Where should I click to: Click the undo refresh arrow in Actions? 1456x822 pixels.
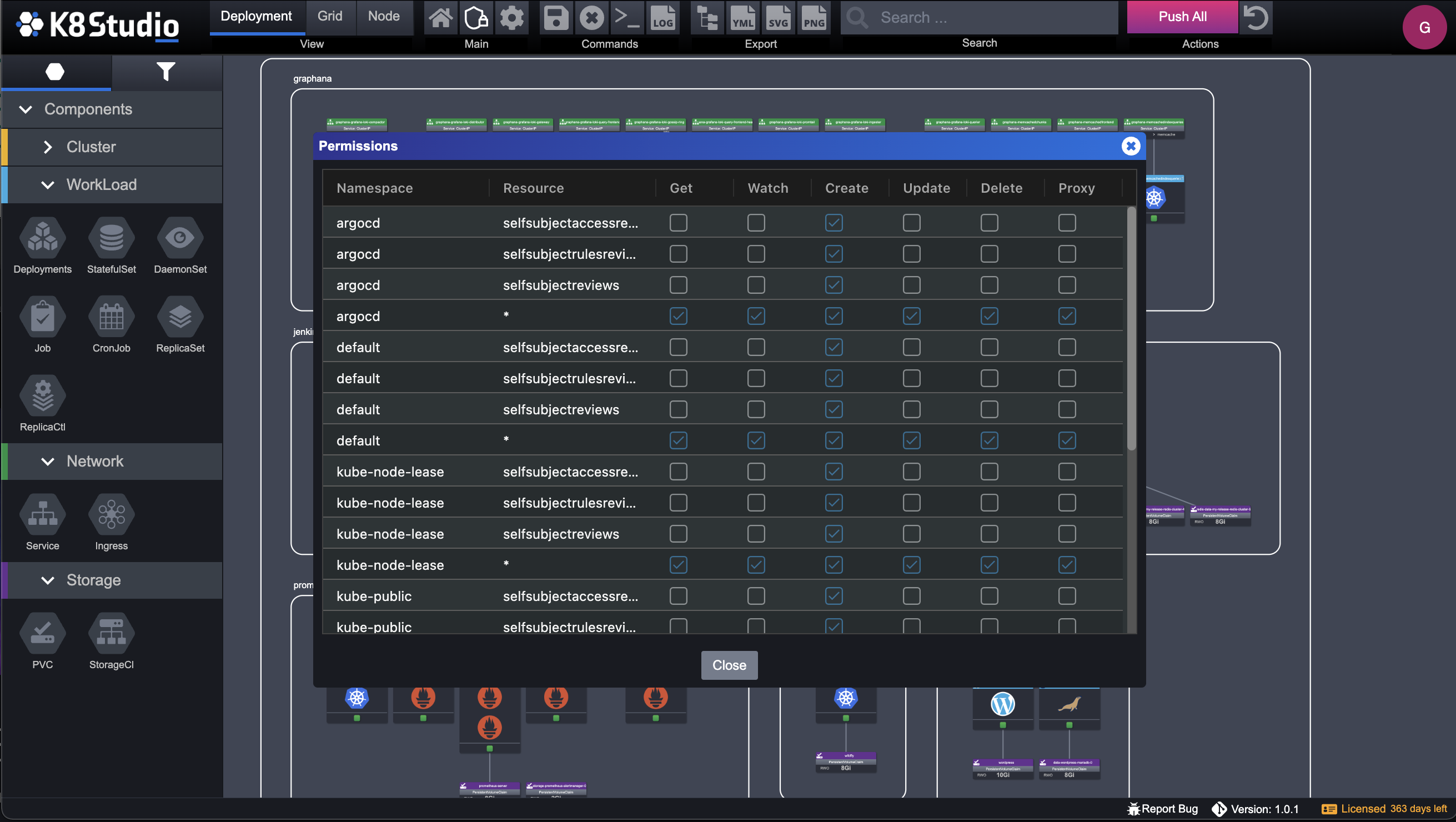pos(1256,18)
